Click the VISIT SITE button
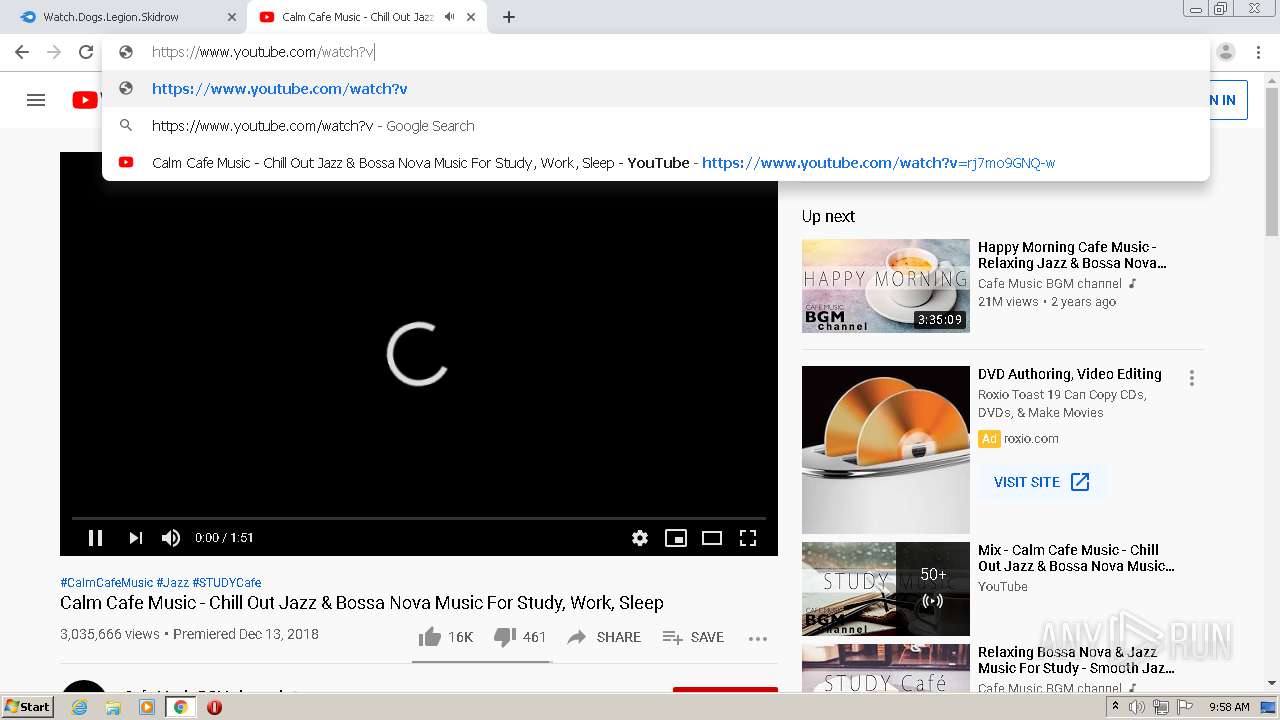Viewport: 1280px width, 720px height. 1041,482
